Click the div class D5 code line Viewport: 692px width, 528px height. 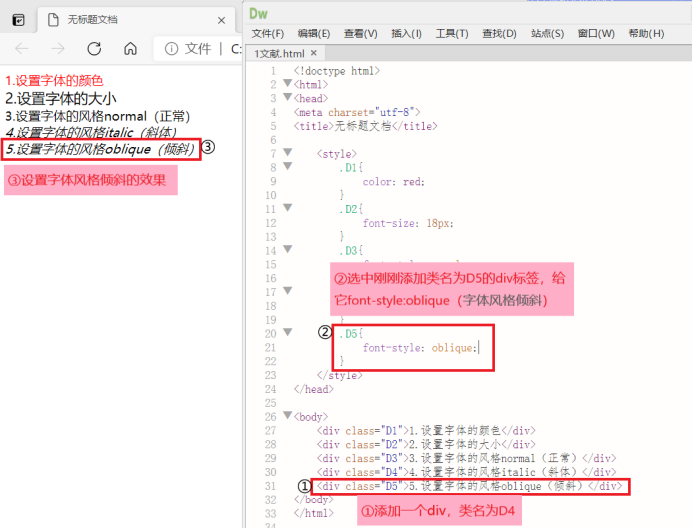point(470,486)
